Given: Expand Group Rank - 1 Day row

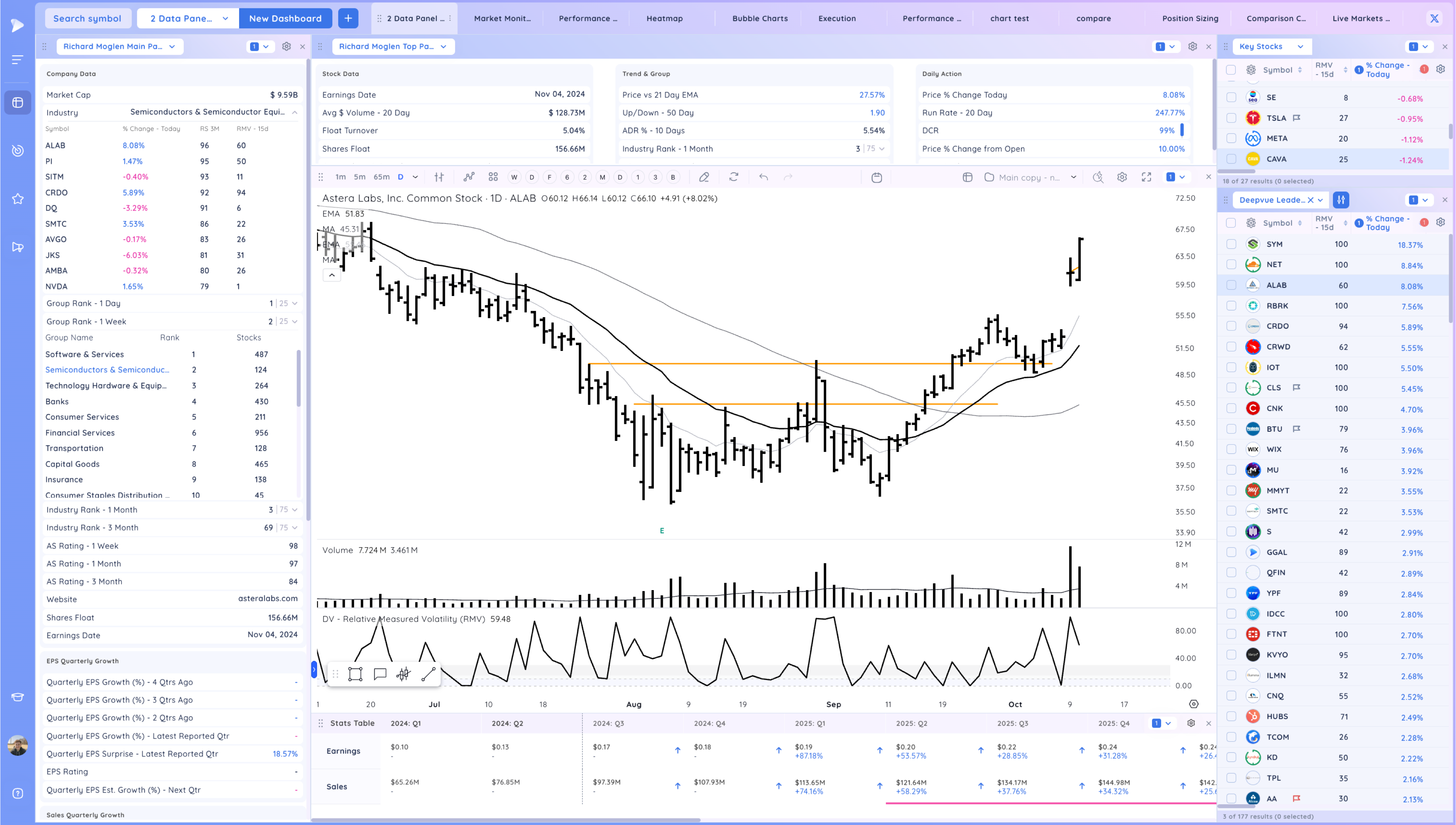Looking at the screenshot, I should tap(294, 303).
